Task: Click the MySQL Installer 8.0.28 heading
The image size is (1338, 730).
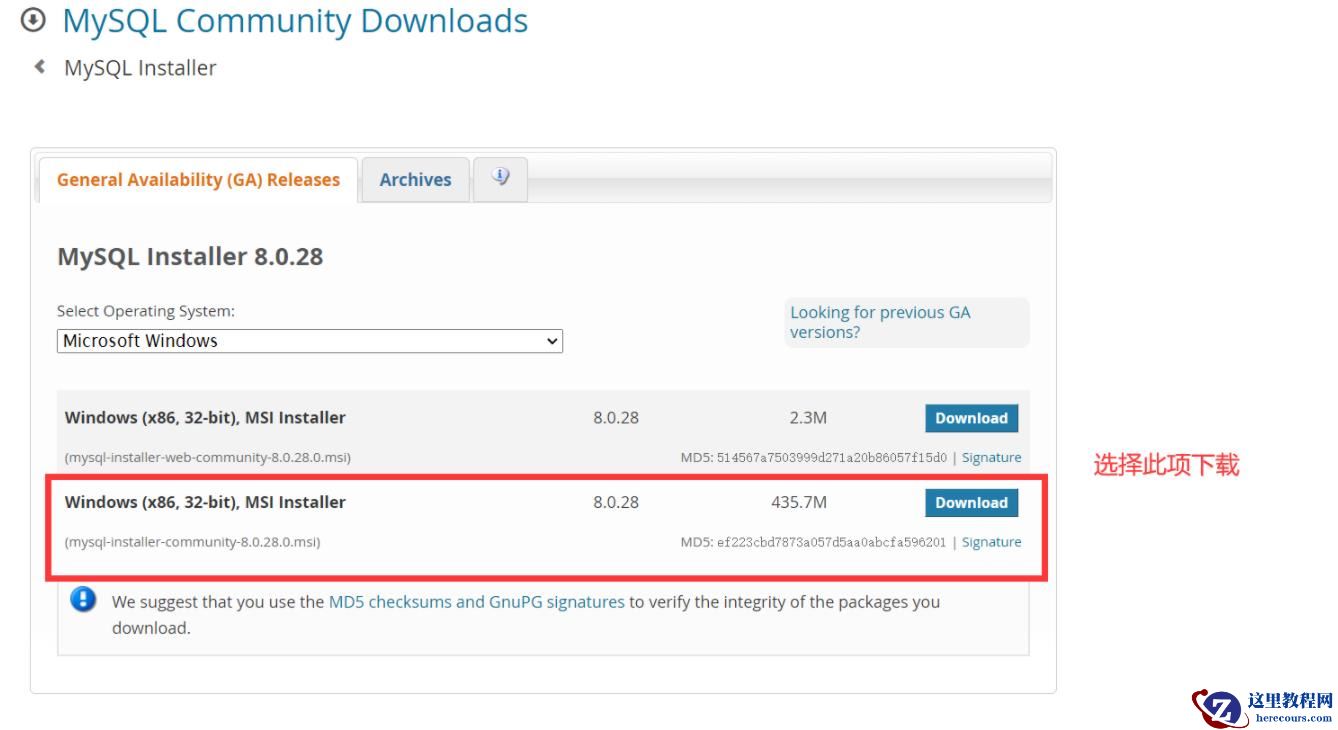Action: coord(190,257)
